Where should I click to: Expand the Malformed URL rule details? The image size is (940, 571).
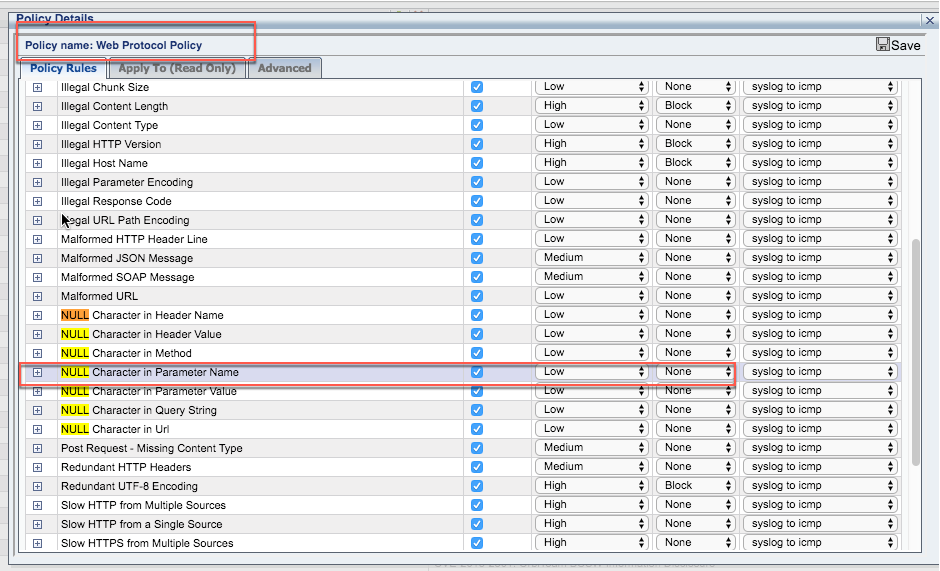pyautogui.click(x=38, y=296)
